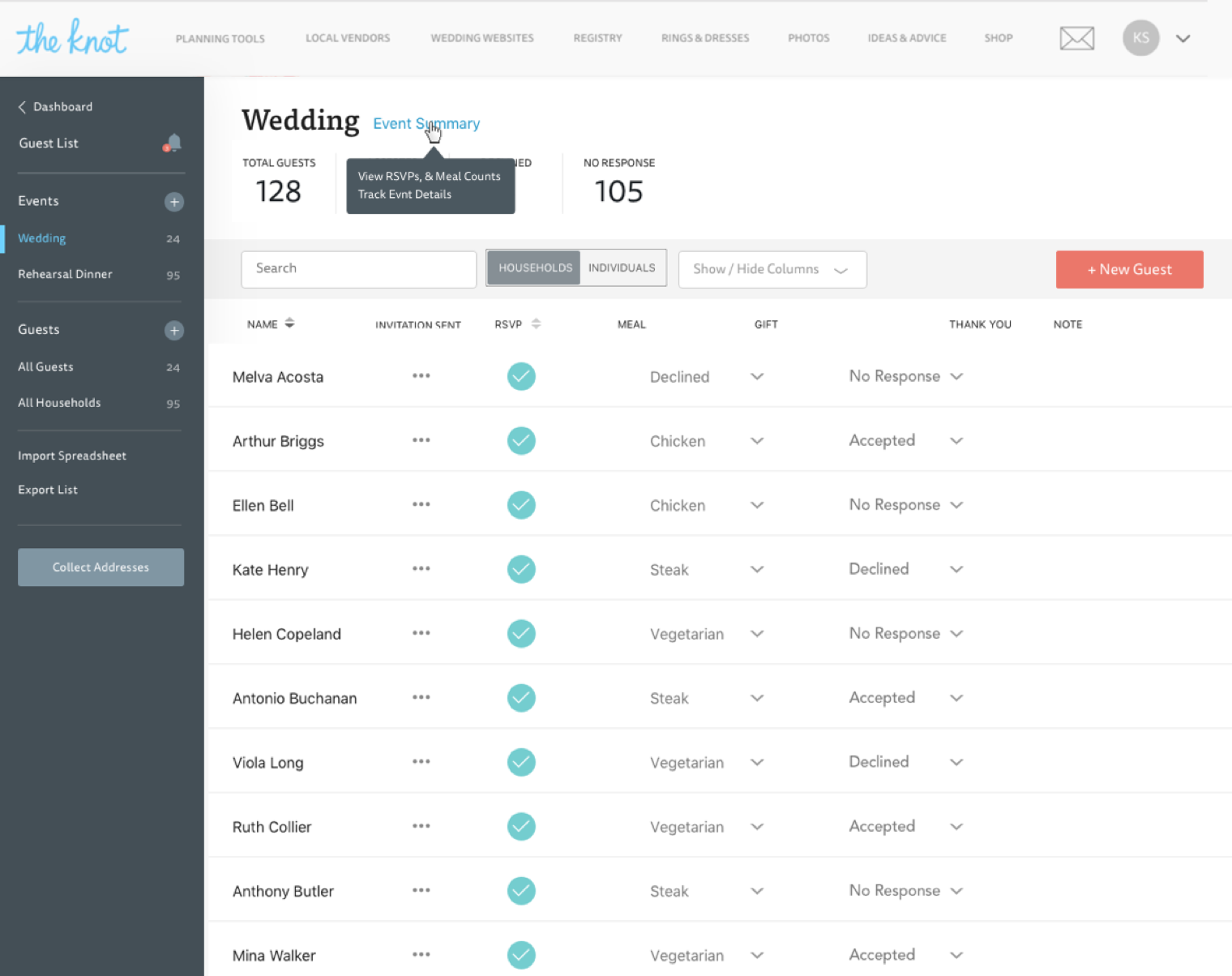Change Viola Long's Declined RSVP dropdown
Screen dimensions: 1232x976
956,762
